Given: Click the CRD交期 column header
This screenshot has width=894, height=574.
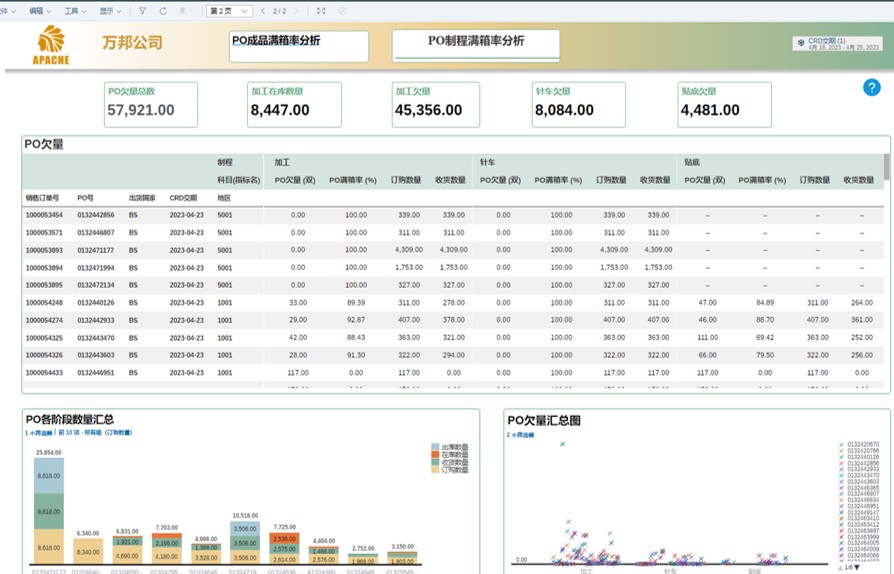Looking at the screenshot, I should pyautogui.click(x=183, y=198).
